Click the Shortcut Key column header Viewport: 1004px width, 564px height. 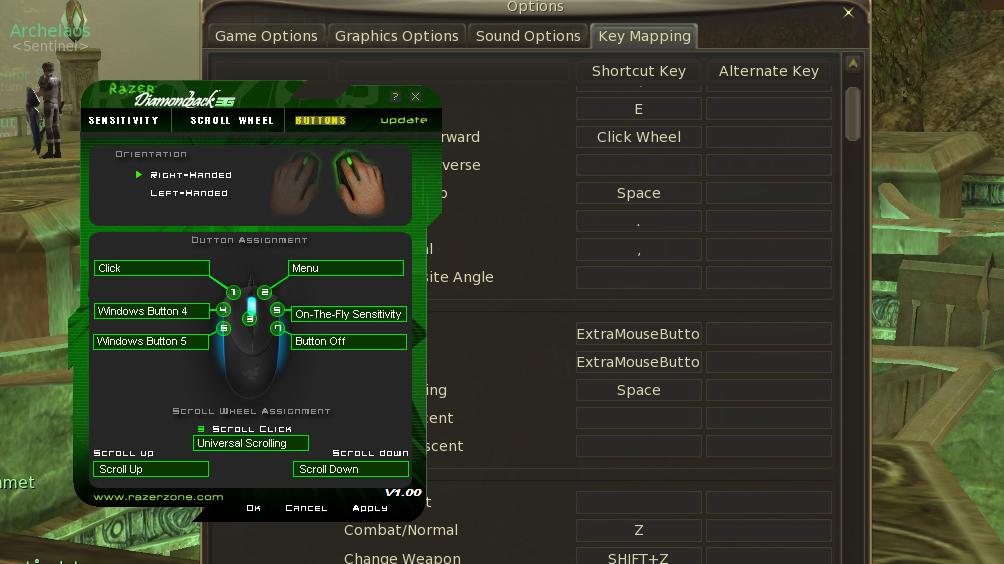pyautogui.click(x=638, y=71)
